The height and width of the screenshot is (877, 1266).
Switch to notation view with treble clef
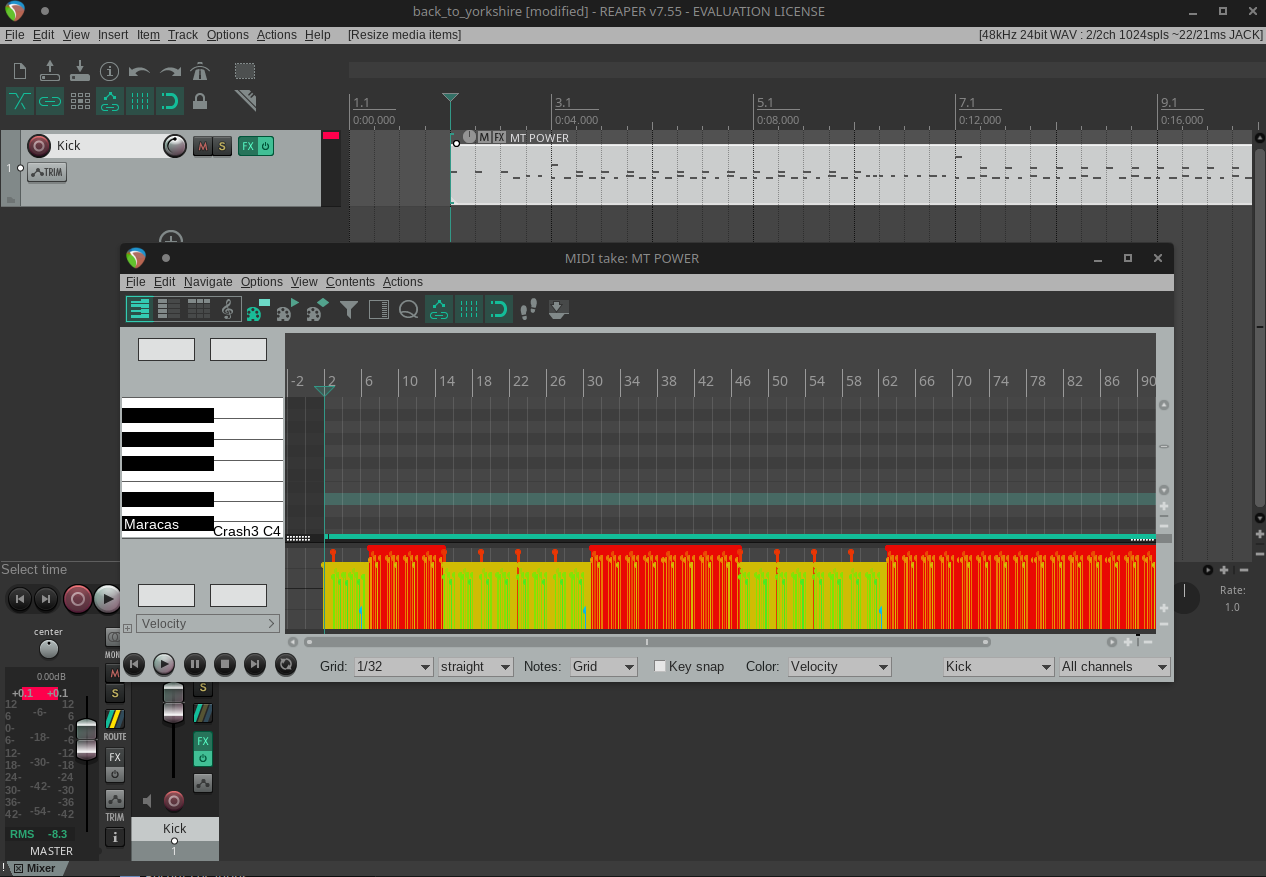[228, 310]
